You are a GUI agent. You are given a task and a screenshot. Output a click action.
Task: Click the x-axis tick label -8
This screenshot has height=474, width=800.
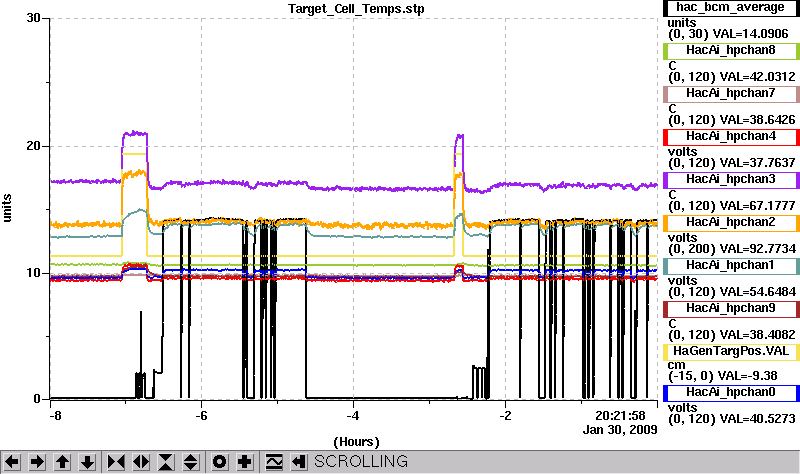tap(55, 416)
